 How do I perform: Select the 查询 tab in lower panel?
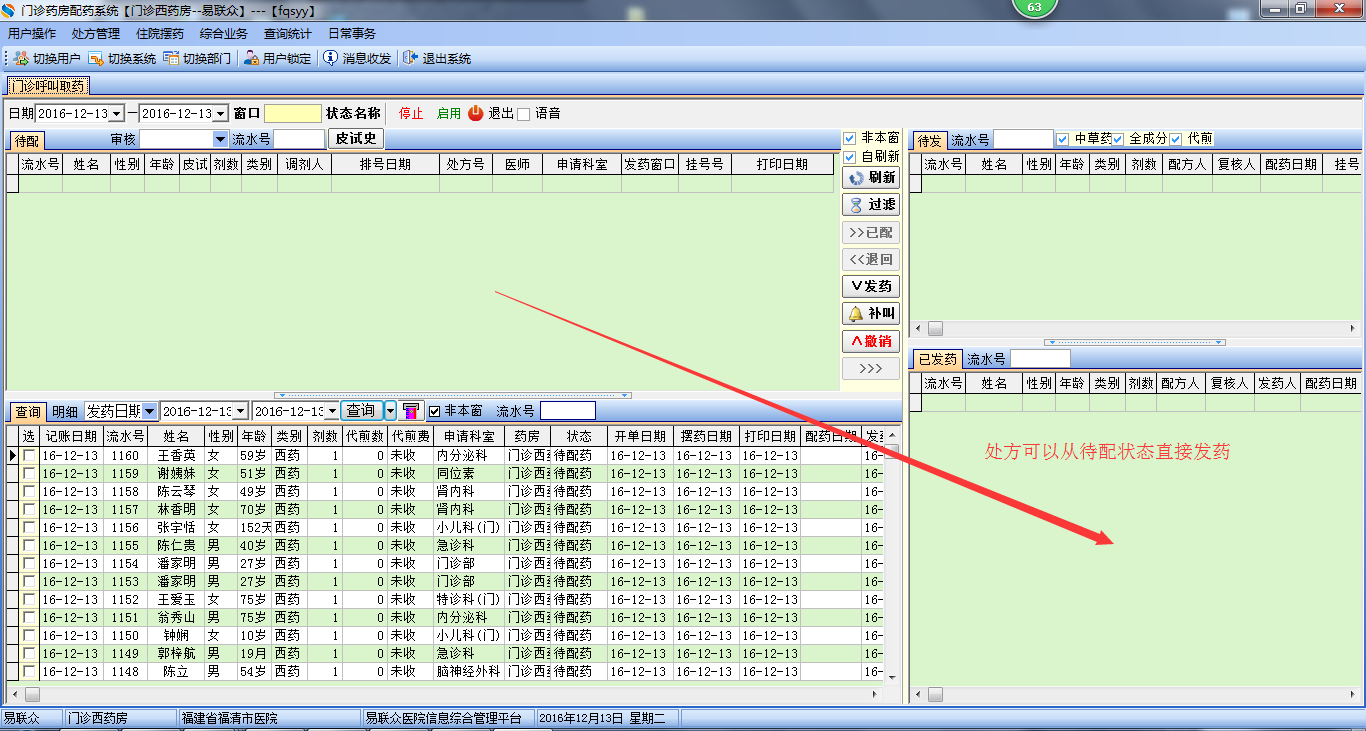(x=28, y=411)
